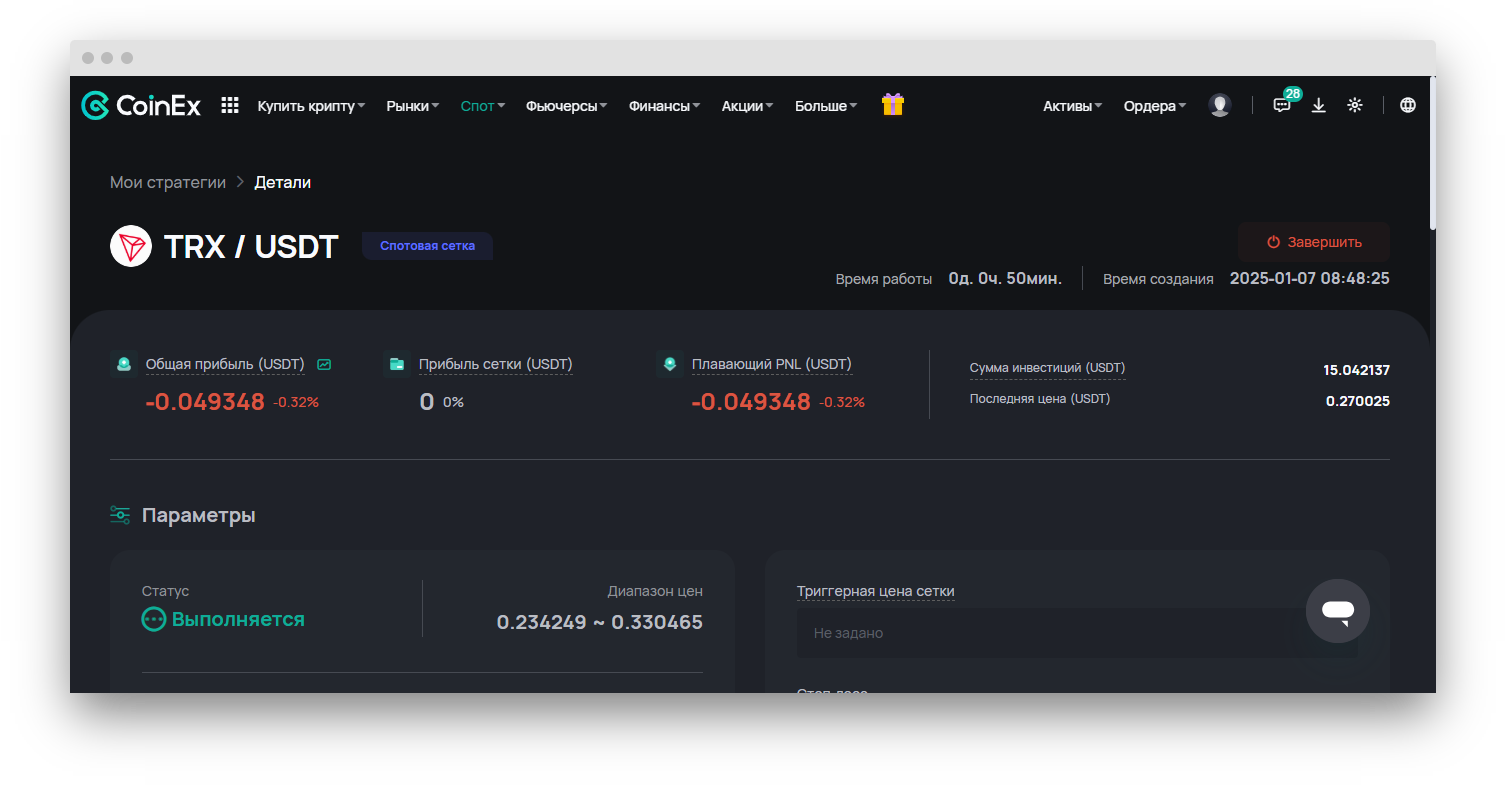Viewport: 1506px width, 793px height.
Task: Click the Параметры section heading
Action: click(x=199, y=515)
